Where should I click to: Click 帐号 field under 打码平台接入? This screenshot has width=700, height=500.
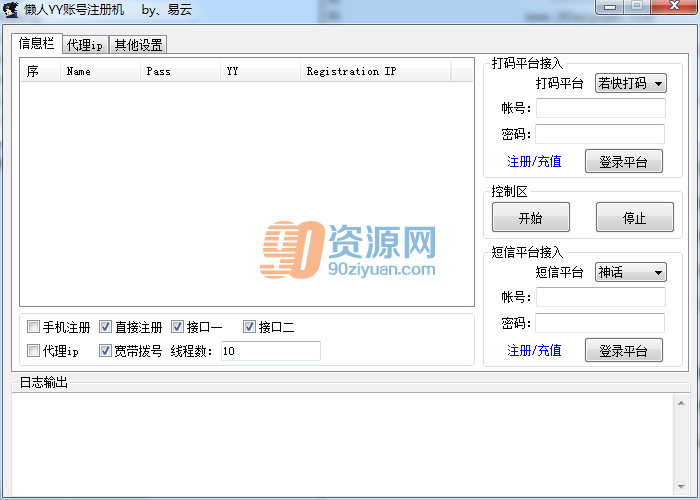[x=600, y=108]
